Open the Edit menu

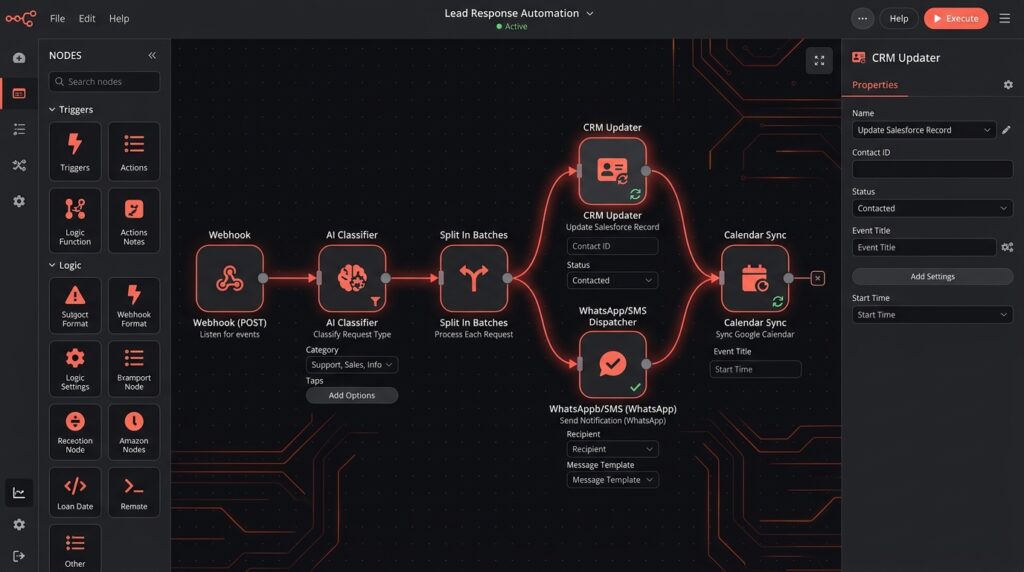[x=87, y=18]
